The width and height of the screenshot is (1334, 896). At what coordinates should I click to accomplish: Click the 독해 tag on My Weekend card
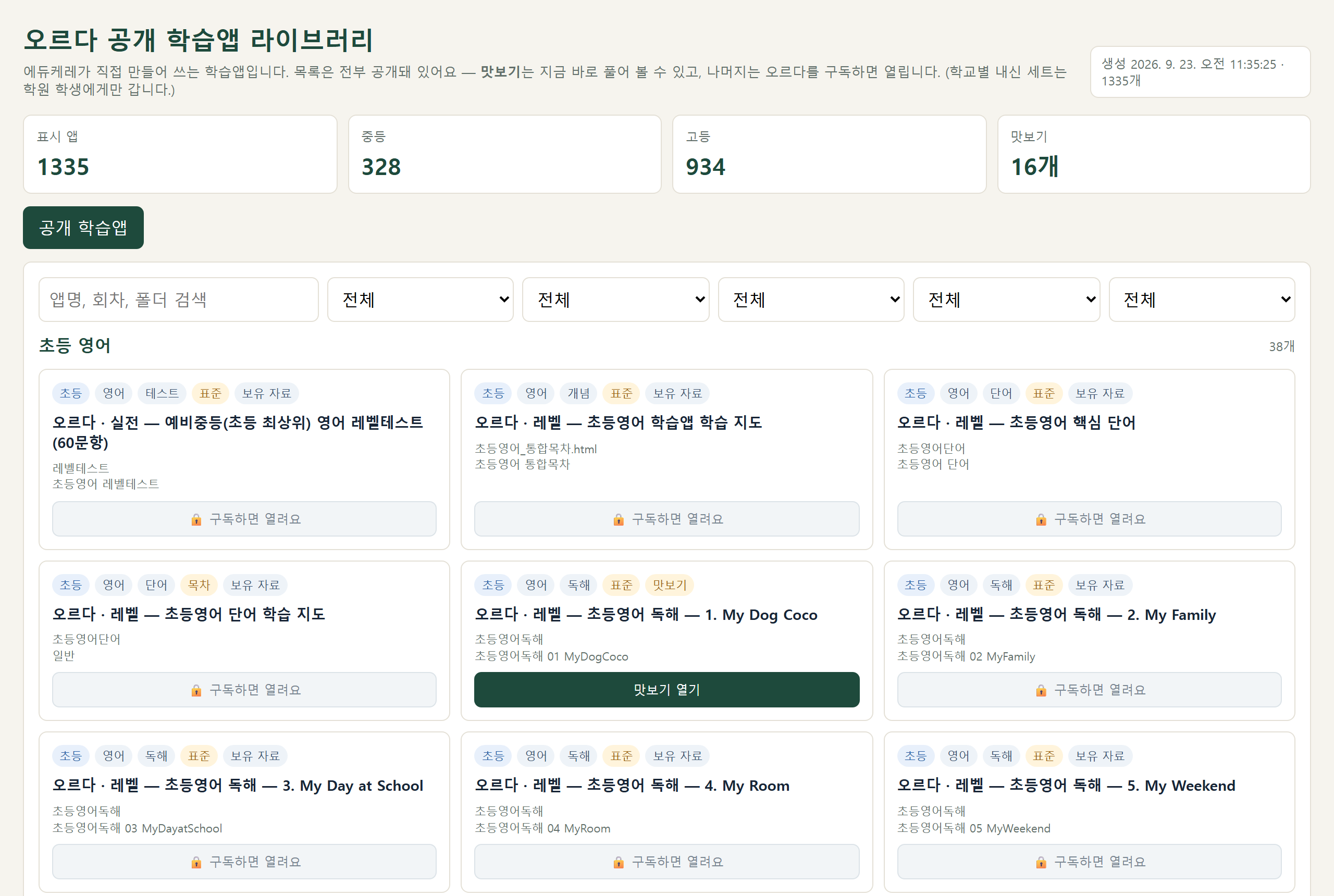[x=1001, y=755]
